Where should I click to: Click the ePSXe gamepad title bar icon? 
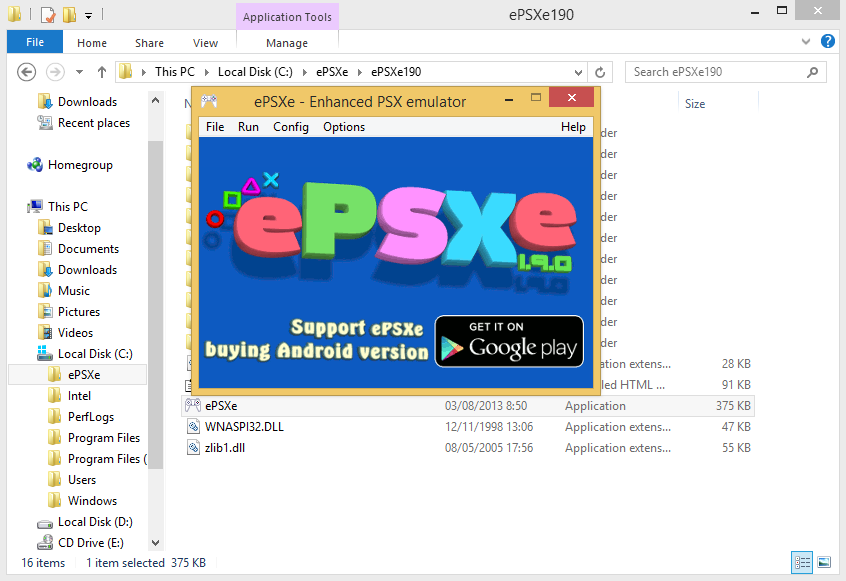[x=209, y=100]
